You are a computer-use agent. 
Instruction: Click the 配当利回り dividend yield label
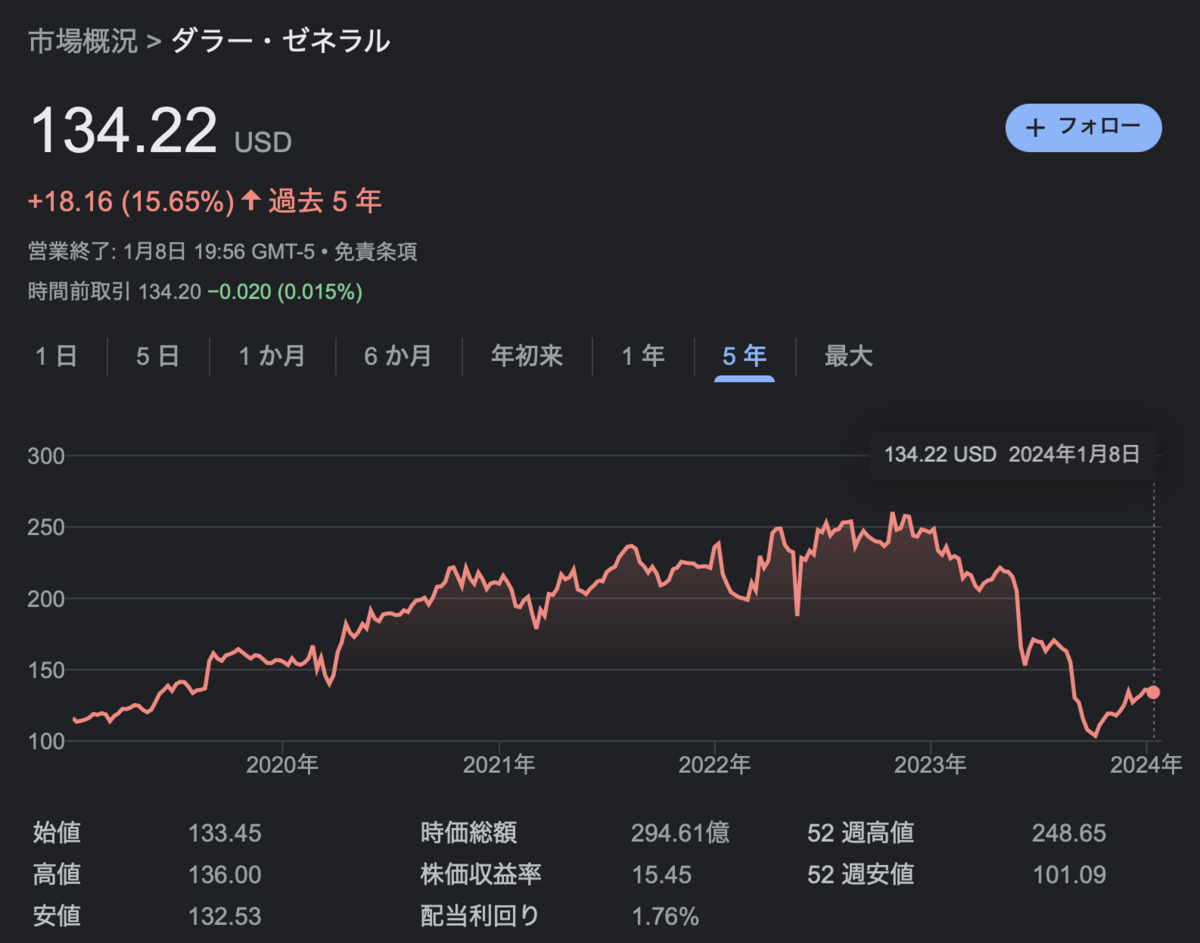[480, 916]
